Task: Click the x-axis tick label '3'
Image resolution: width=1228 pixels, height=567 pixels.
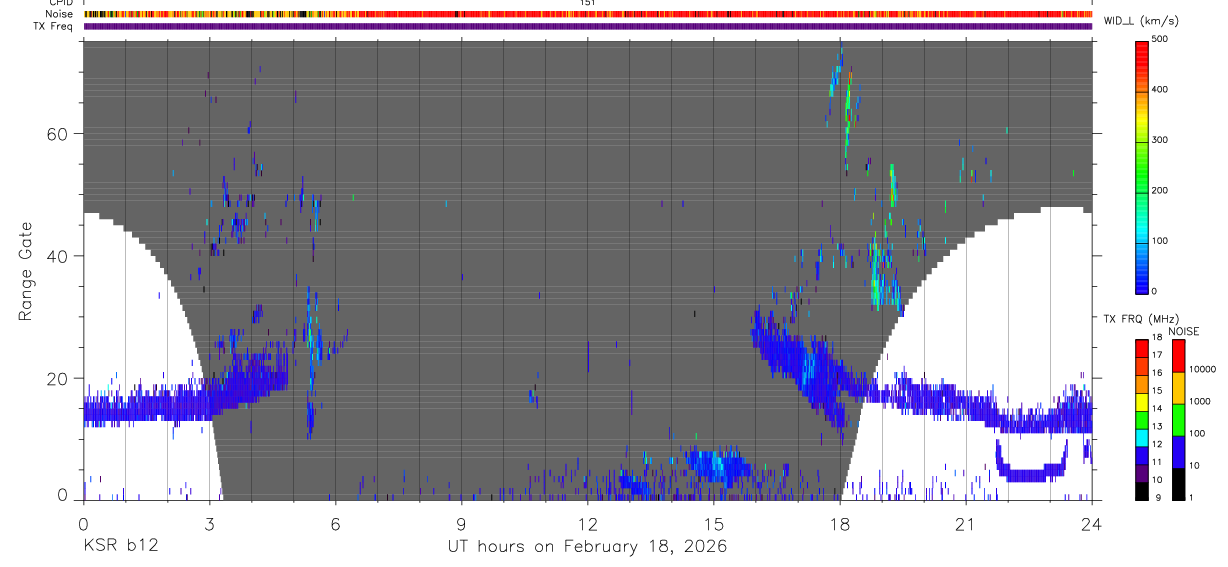Action: click(x=210, y=523)
